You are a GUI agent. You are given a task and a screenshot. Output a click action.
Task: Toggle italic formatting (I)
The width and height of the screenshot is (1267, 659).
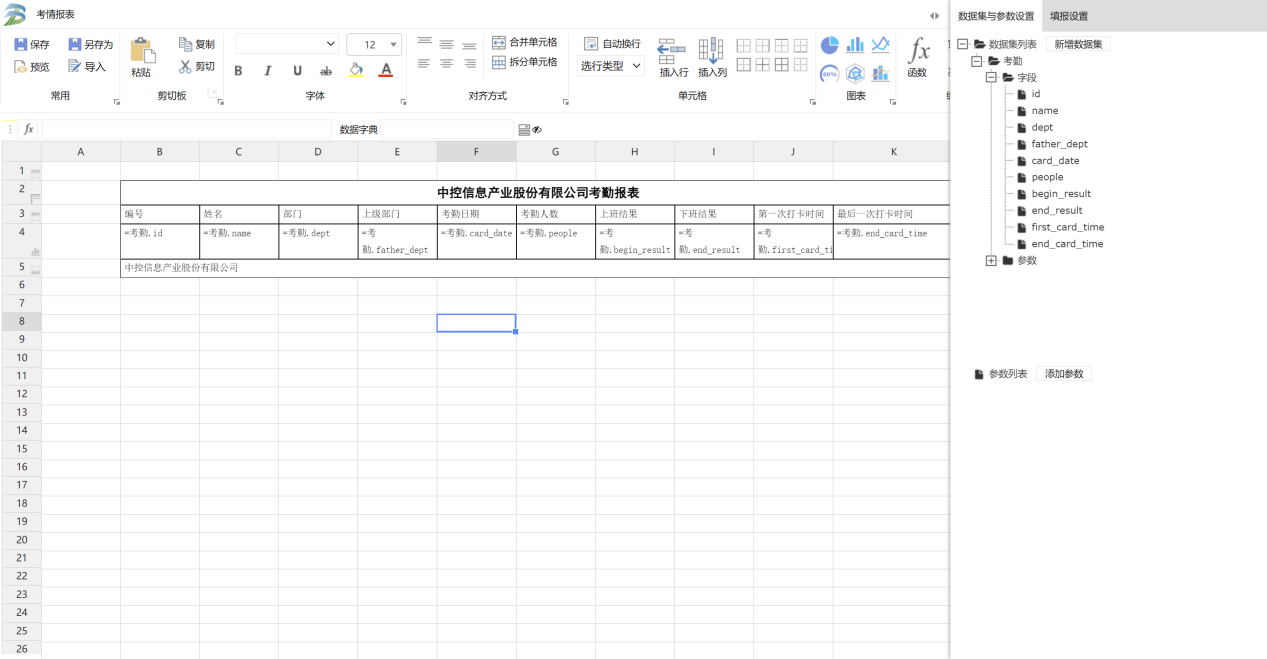268,71
